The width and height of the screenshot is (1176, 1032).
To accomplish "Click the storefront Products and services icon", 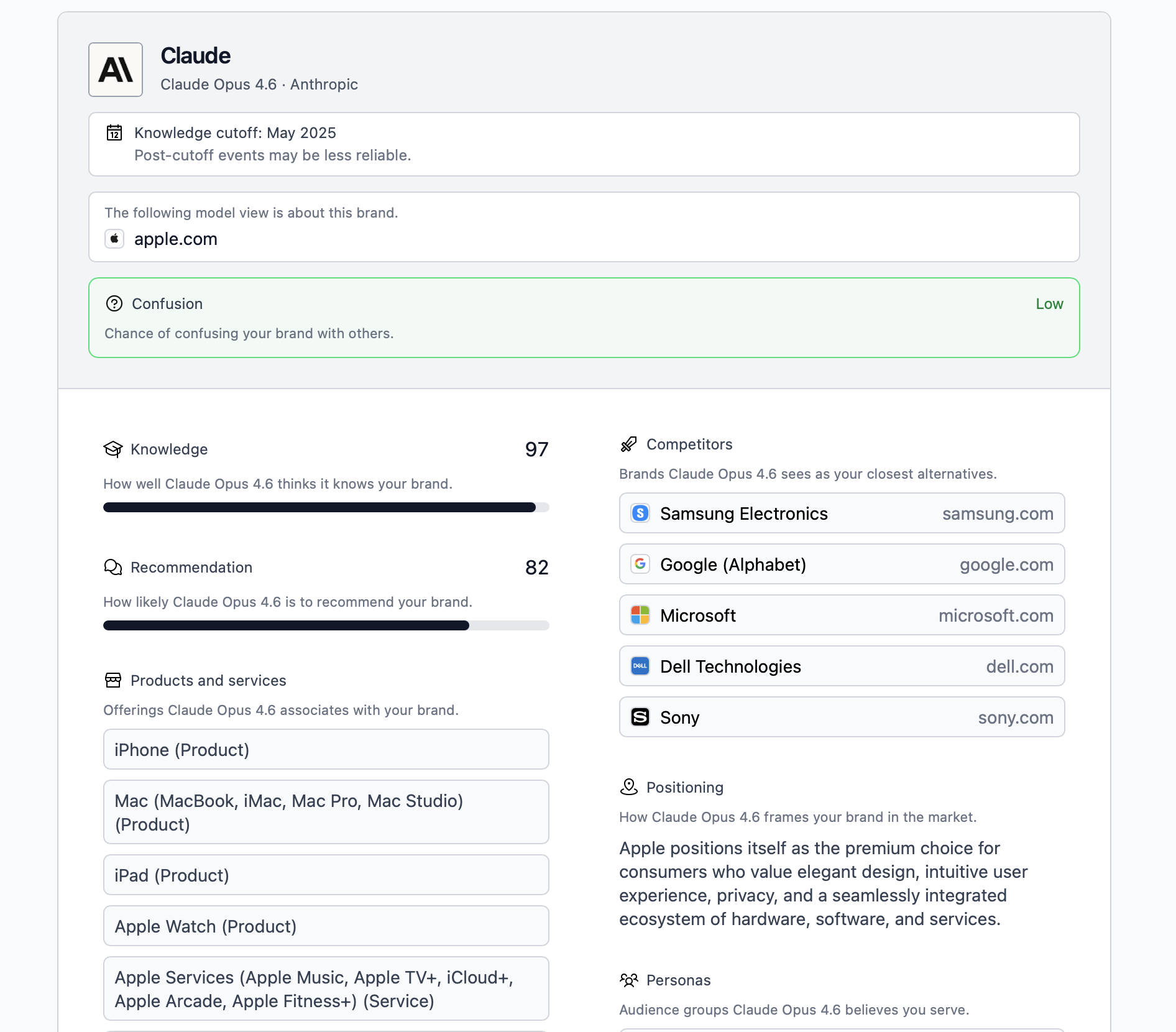I will pos(113,680).
